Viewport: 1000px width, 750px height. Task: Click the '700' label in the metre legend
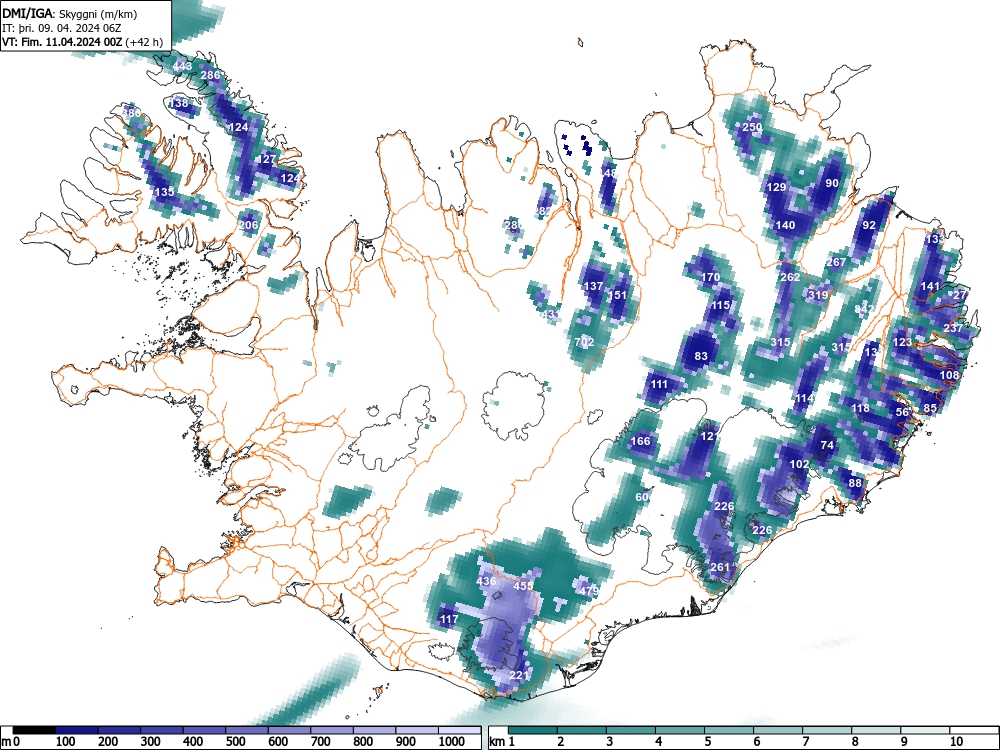click(x=320, y=741)
